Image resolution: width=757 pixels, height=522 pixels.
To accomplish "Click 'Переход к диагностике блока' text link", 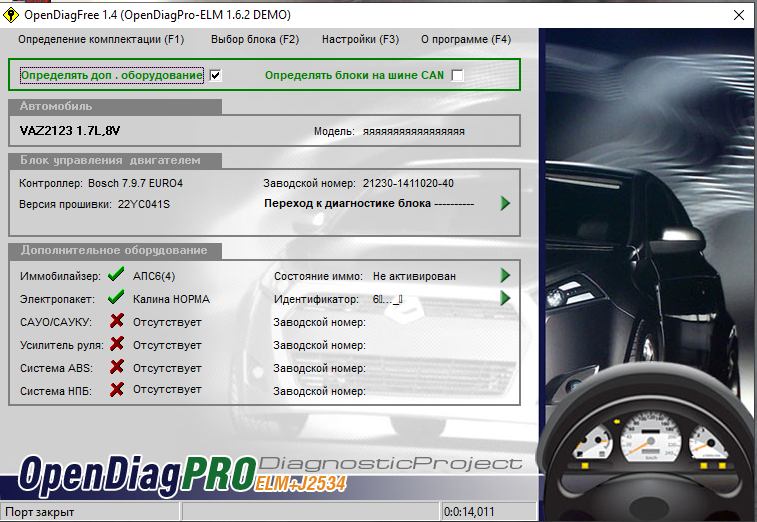I will tap(347, 203).
